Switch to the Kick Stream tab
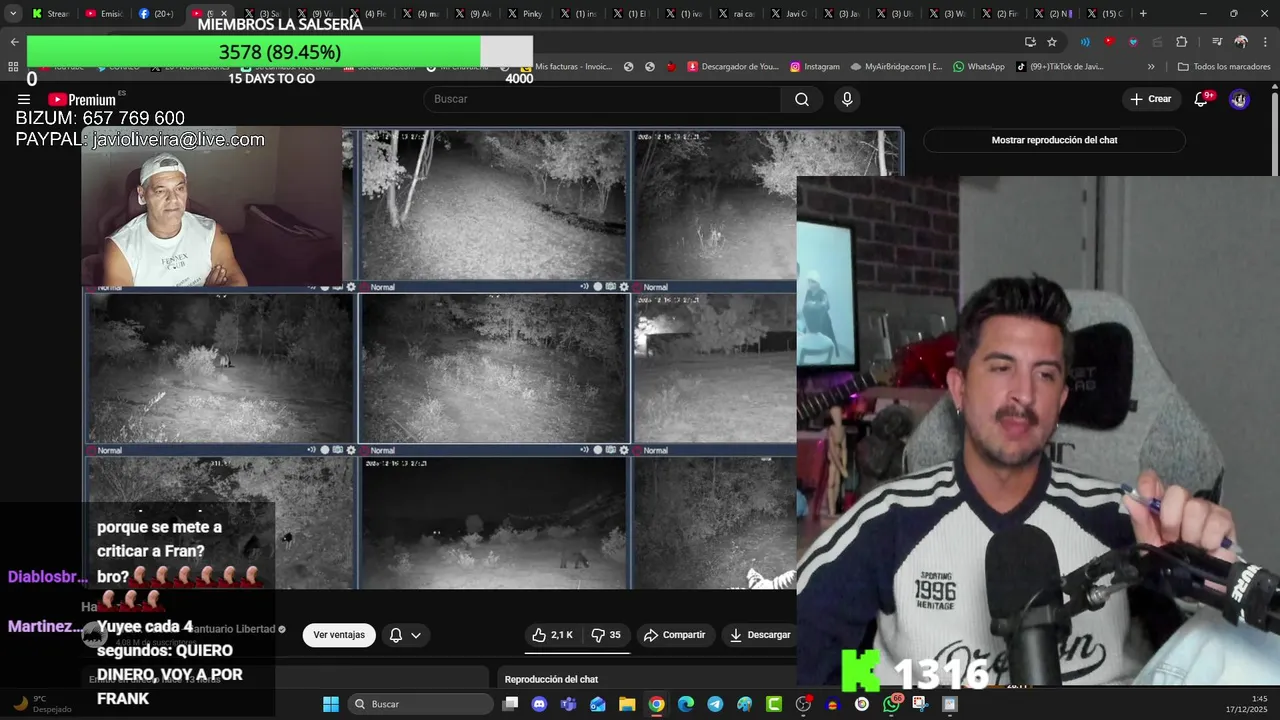The width and height of the screenshot is (1280, 720). tap(50, 14)
